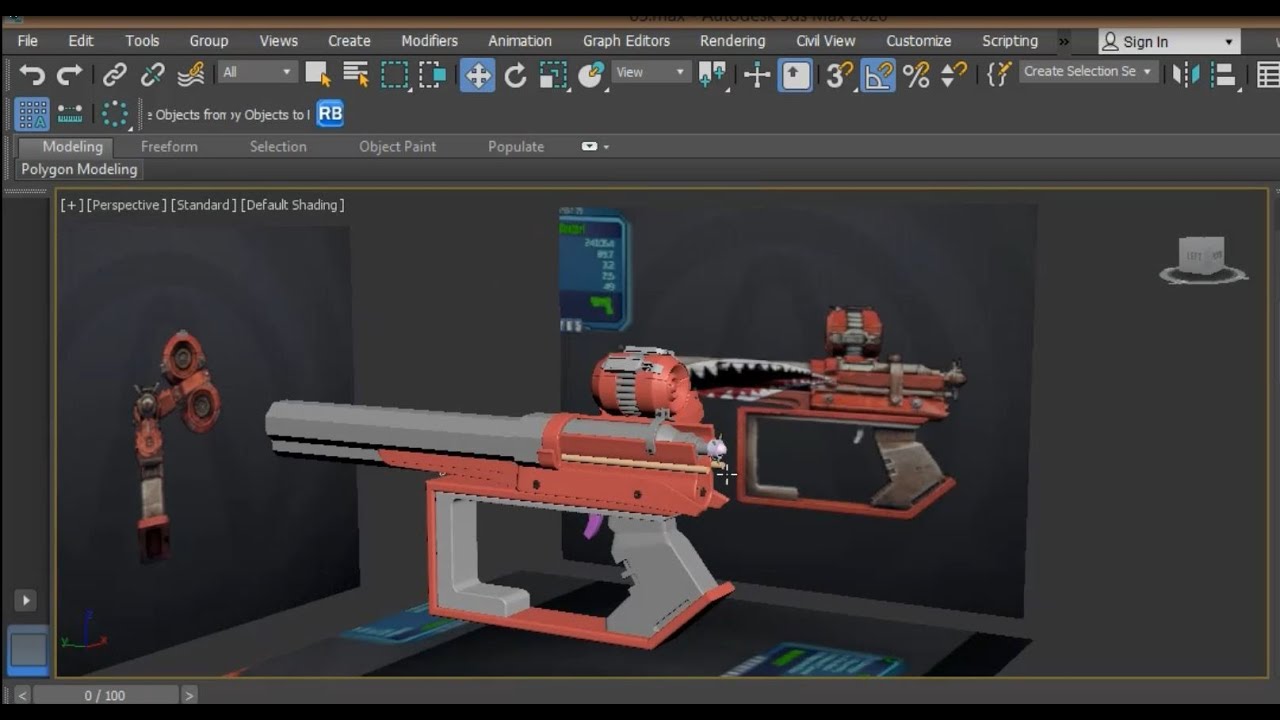Open the Group menu

[x=209, y=41]
